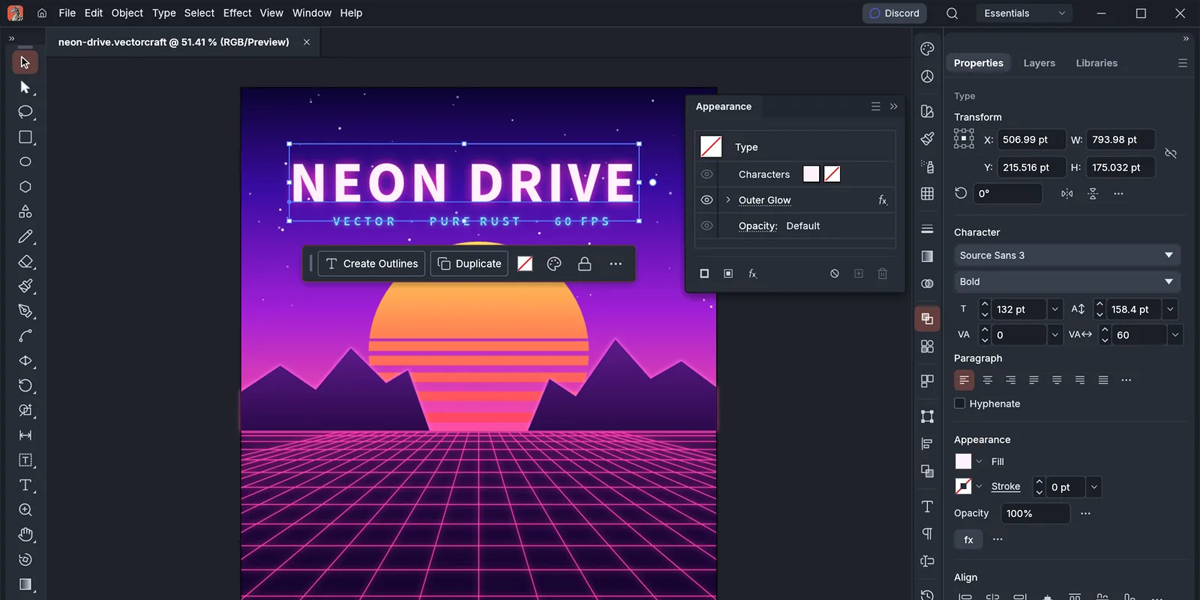Add new effect in Appearance panel footer
1200x600 pixels.
(x=752, y=273)
